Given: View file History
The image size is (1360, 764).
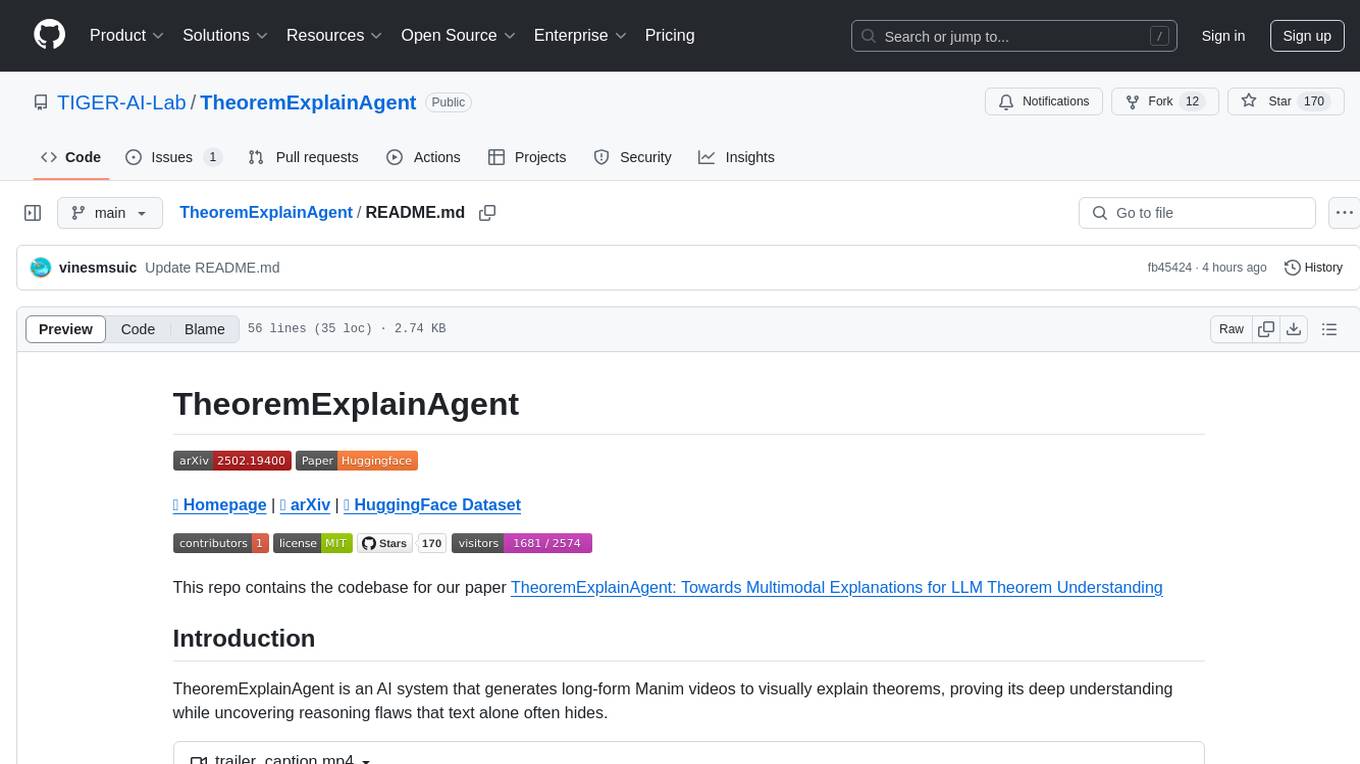Looking at the screenshot, I should pyautogui.click(x=1313, y=267).
